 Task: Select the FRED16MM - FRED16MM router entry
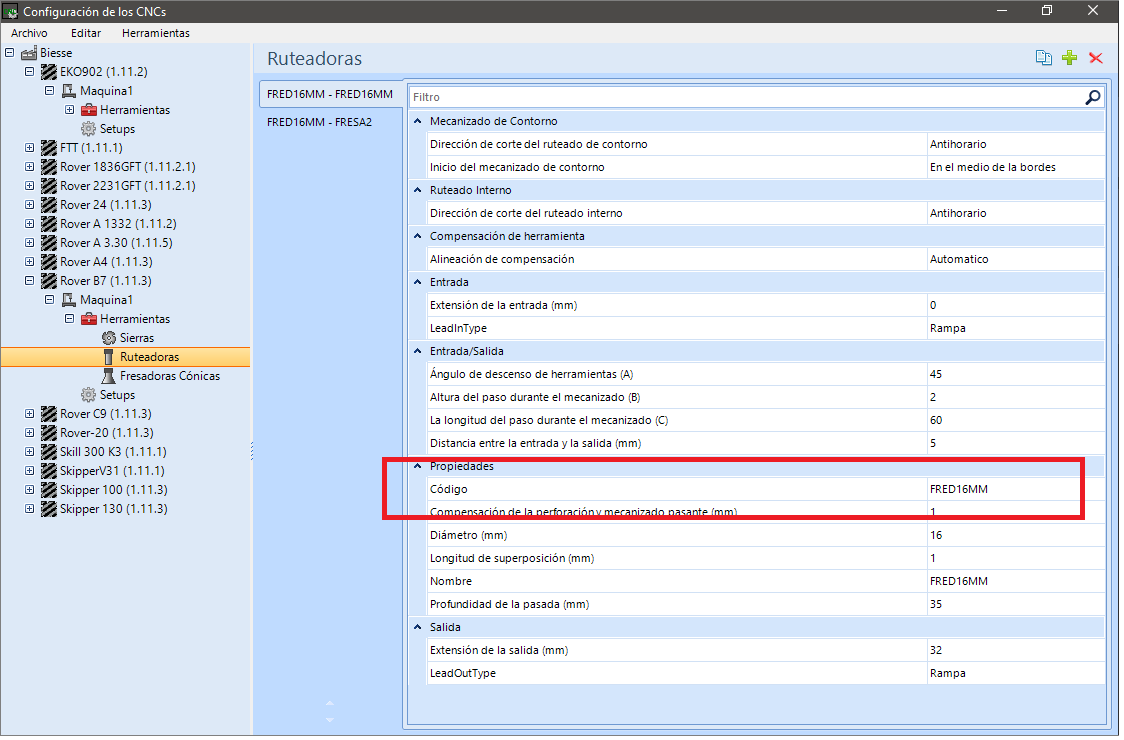pos(330,94)
